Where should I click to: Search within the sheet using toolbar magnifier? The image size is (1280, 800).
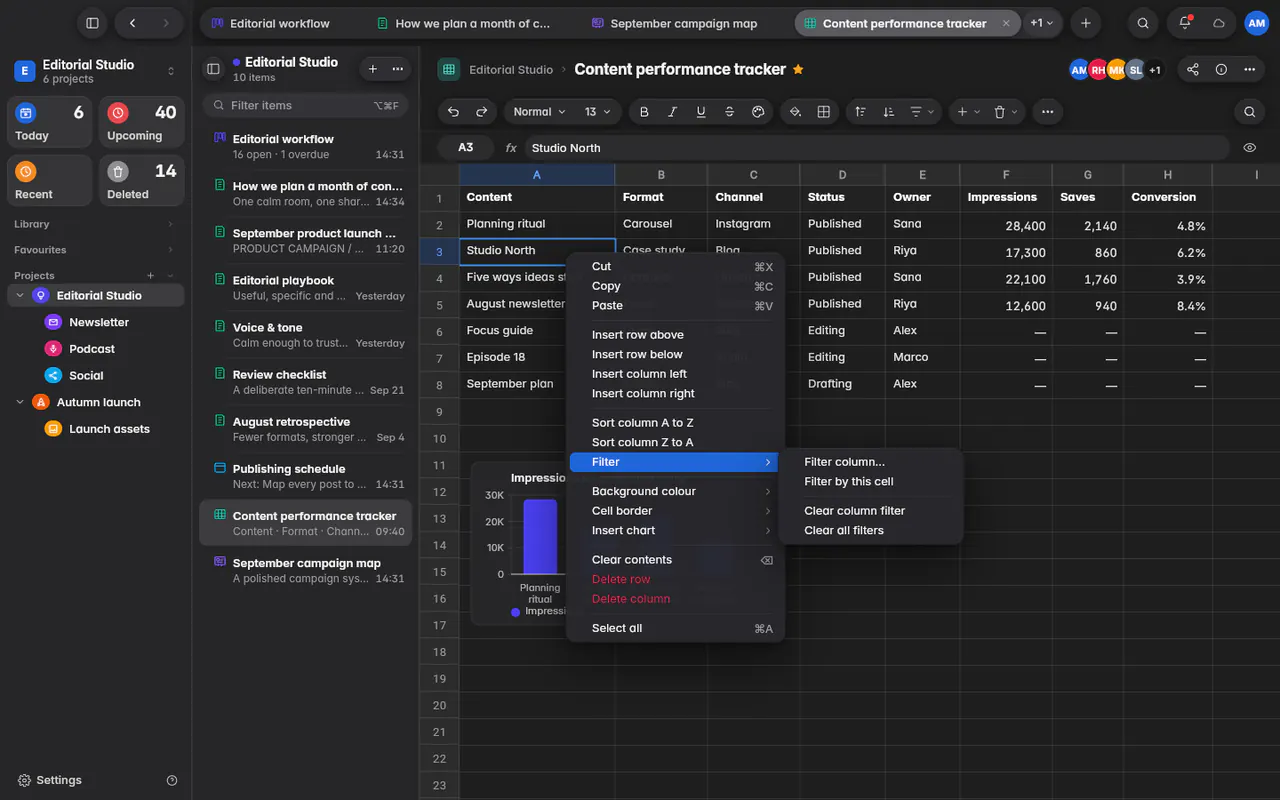(x=1249, y=112)
